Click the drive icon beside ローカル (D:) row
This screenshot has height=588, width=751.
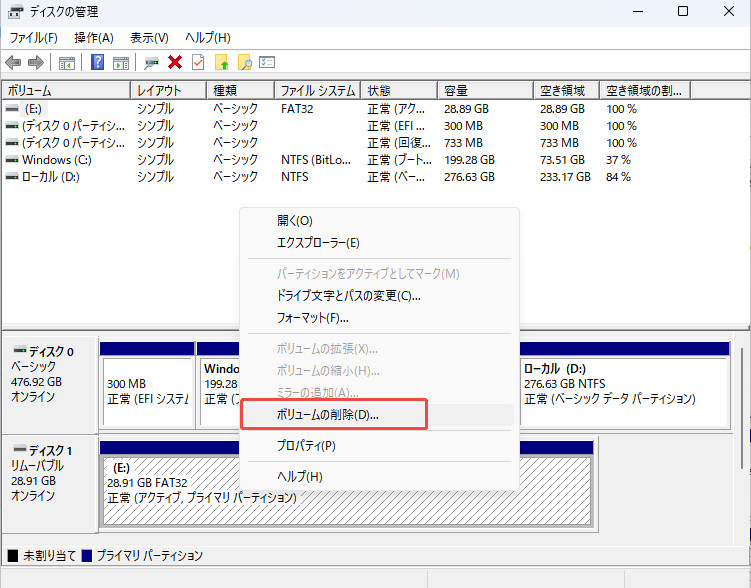pos(12,177)
